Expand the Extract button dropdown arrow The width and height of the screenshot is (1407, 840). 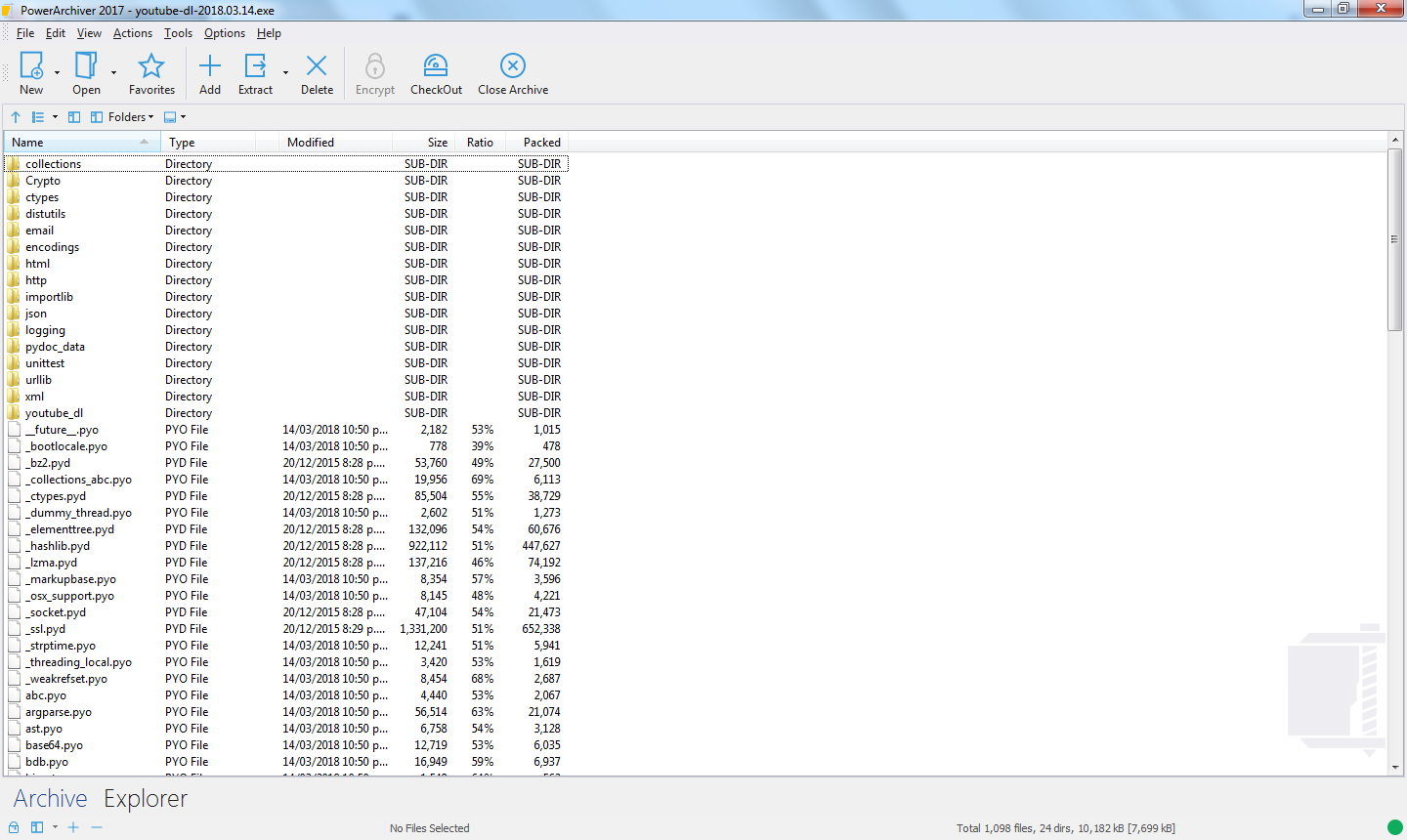[285, 72]
